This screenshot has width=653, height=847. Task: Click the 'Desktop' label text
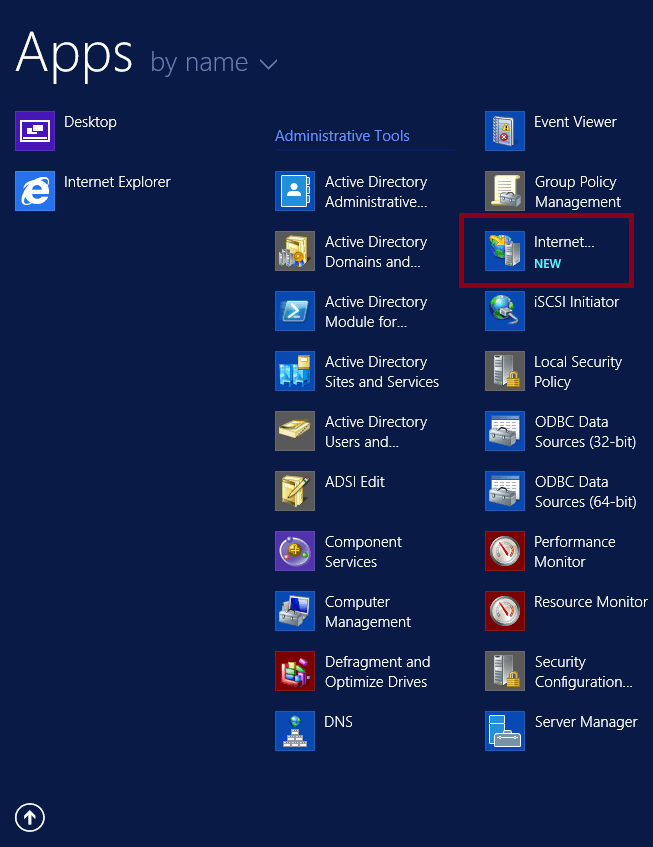coord(90,122)
